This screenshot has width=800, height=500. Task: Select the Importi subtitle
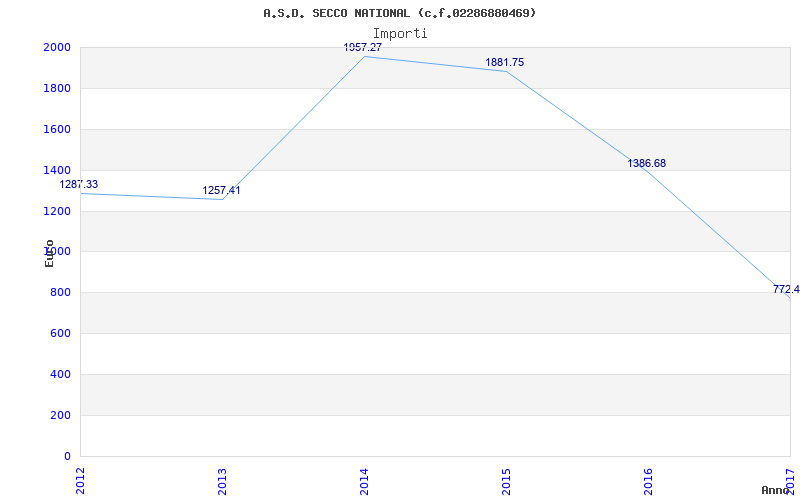[400, 34]
